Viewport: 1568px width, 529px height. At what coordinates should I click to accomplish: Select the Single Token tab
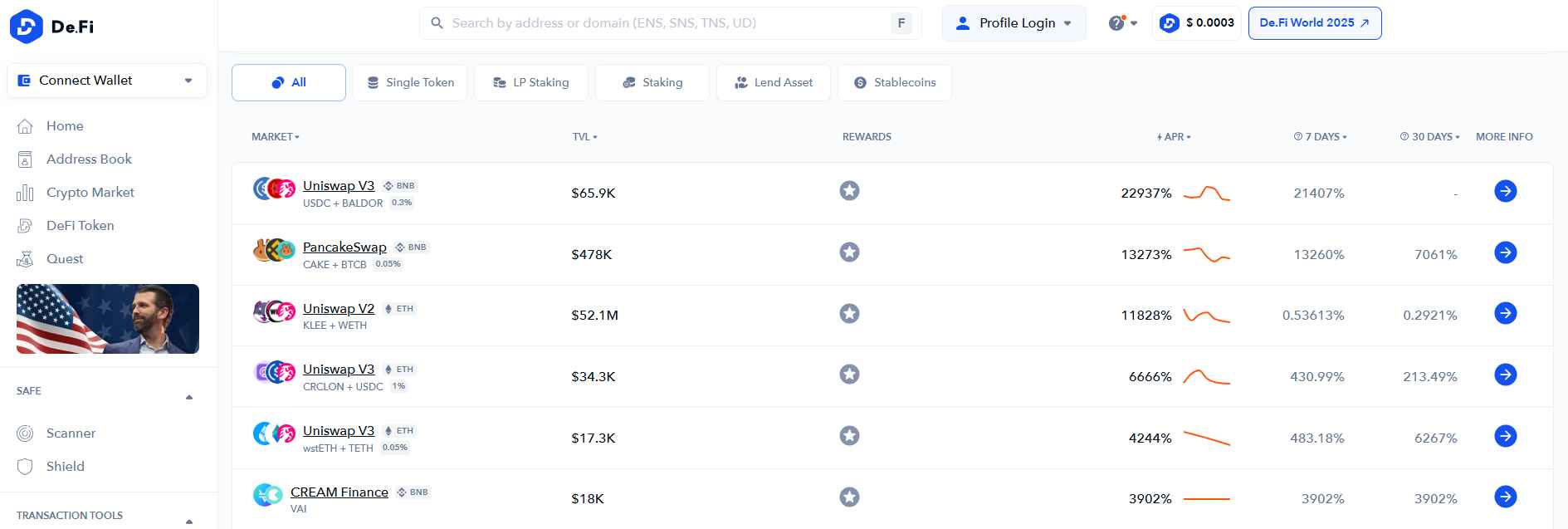coord(410,82)
